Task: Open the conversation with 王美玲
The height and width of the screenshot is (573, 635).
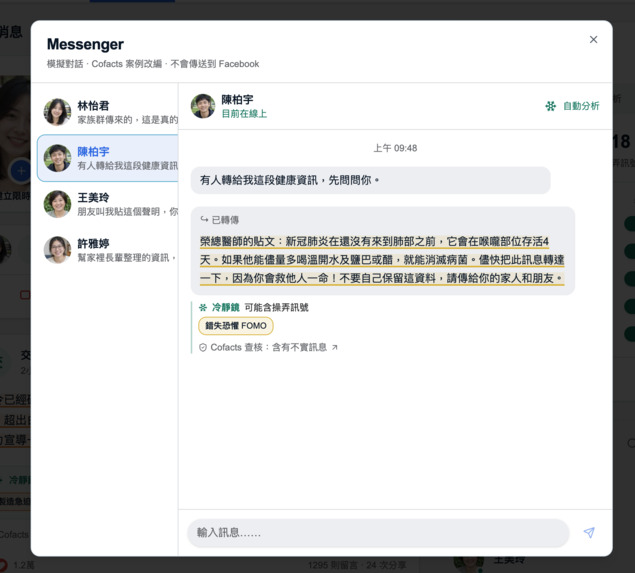Action: click(107, 204)
